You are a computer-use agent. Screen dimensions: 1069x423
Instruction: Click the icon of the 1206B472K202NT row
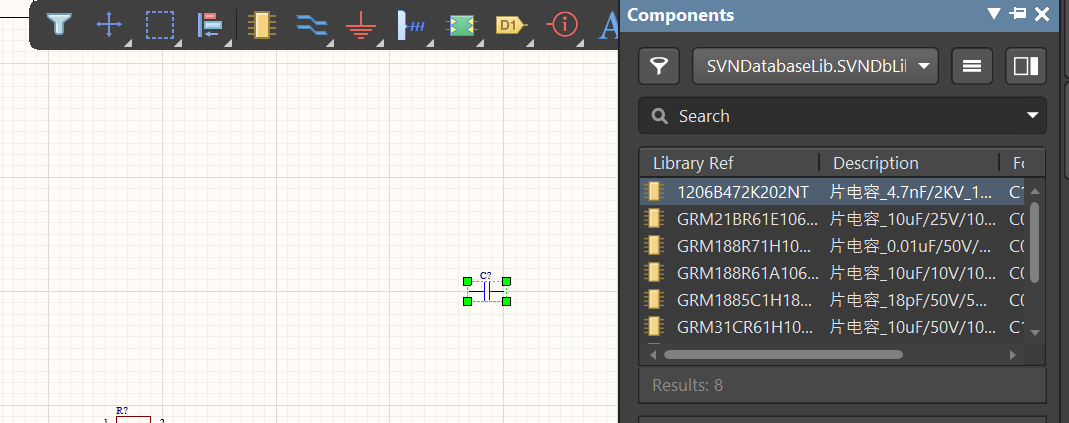[x=654, y=192]
